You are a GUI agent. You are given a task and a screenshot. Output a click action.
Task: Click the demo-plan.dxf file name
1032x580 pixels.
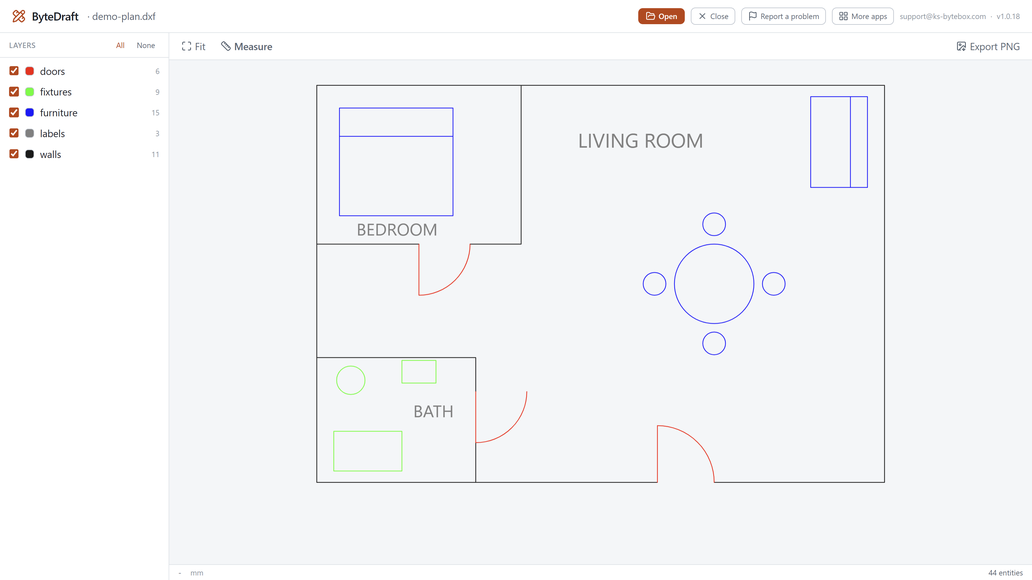[124, 16]
